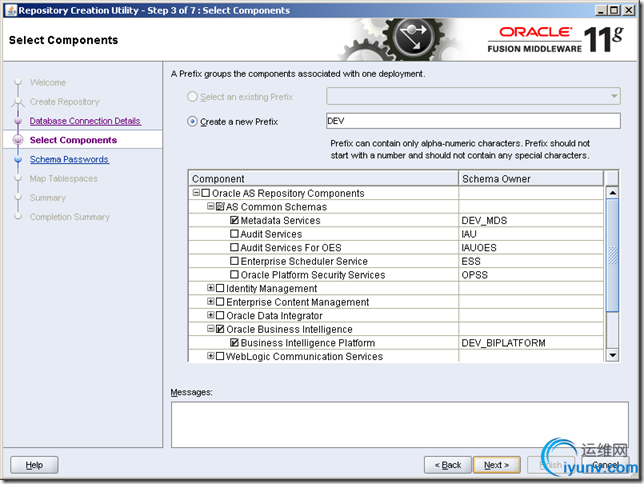Collapse Oracle AS Repository Components node
Screen dimensions: 644x484
pos(196,192)
